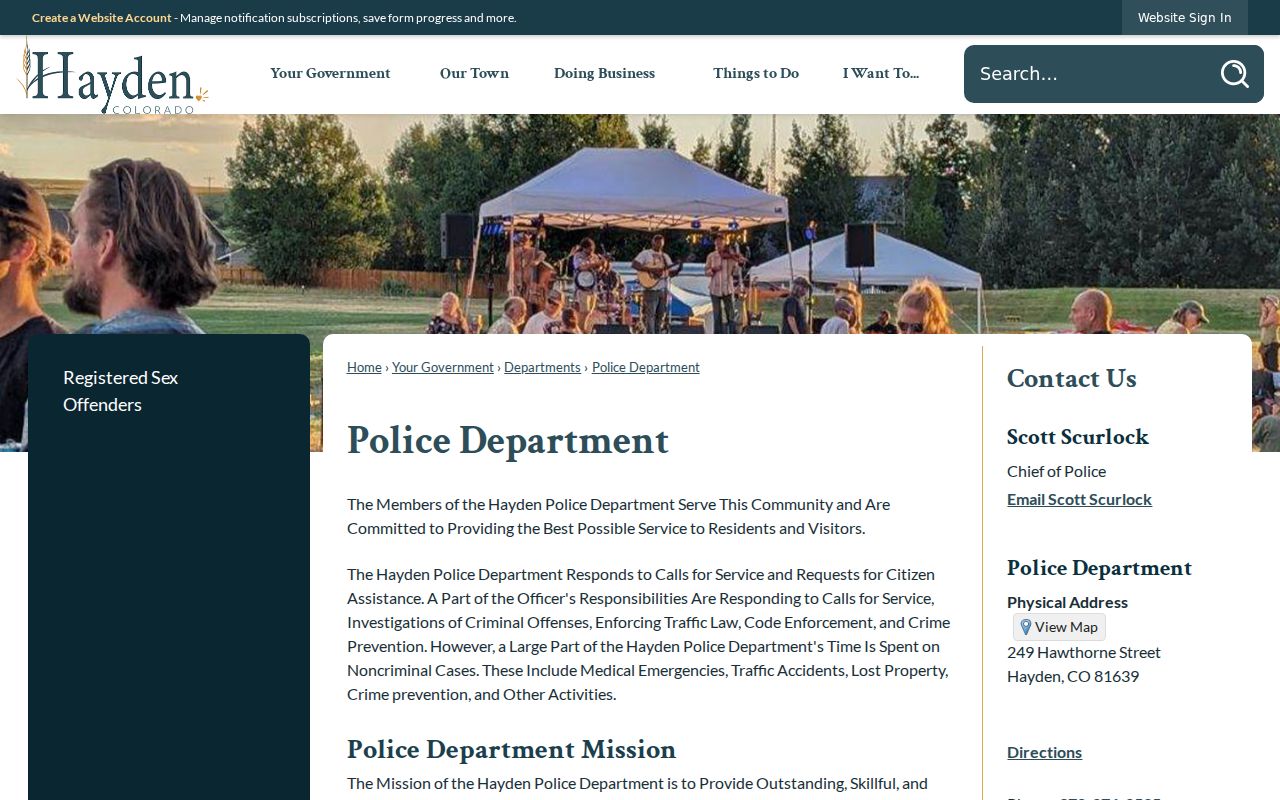
Task: Open the View Map button
Action: pos(1059,627)
